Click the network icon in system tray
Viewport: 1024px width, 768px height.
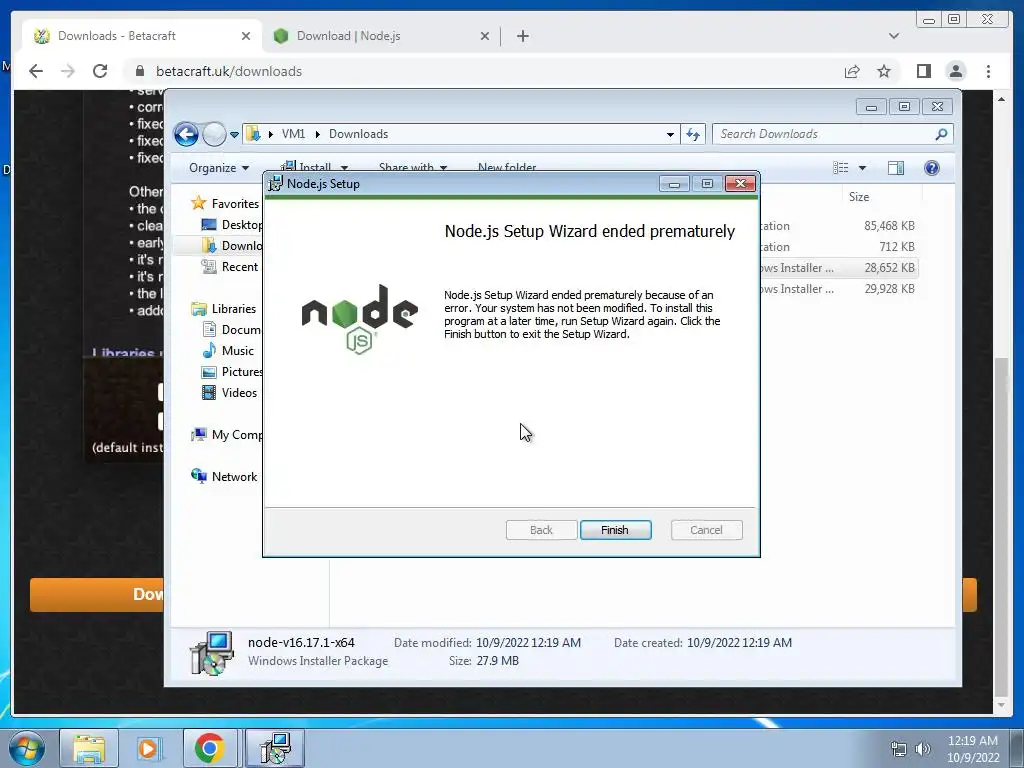899,749
